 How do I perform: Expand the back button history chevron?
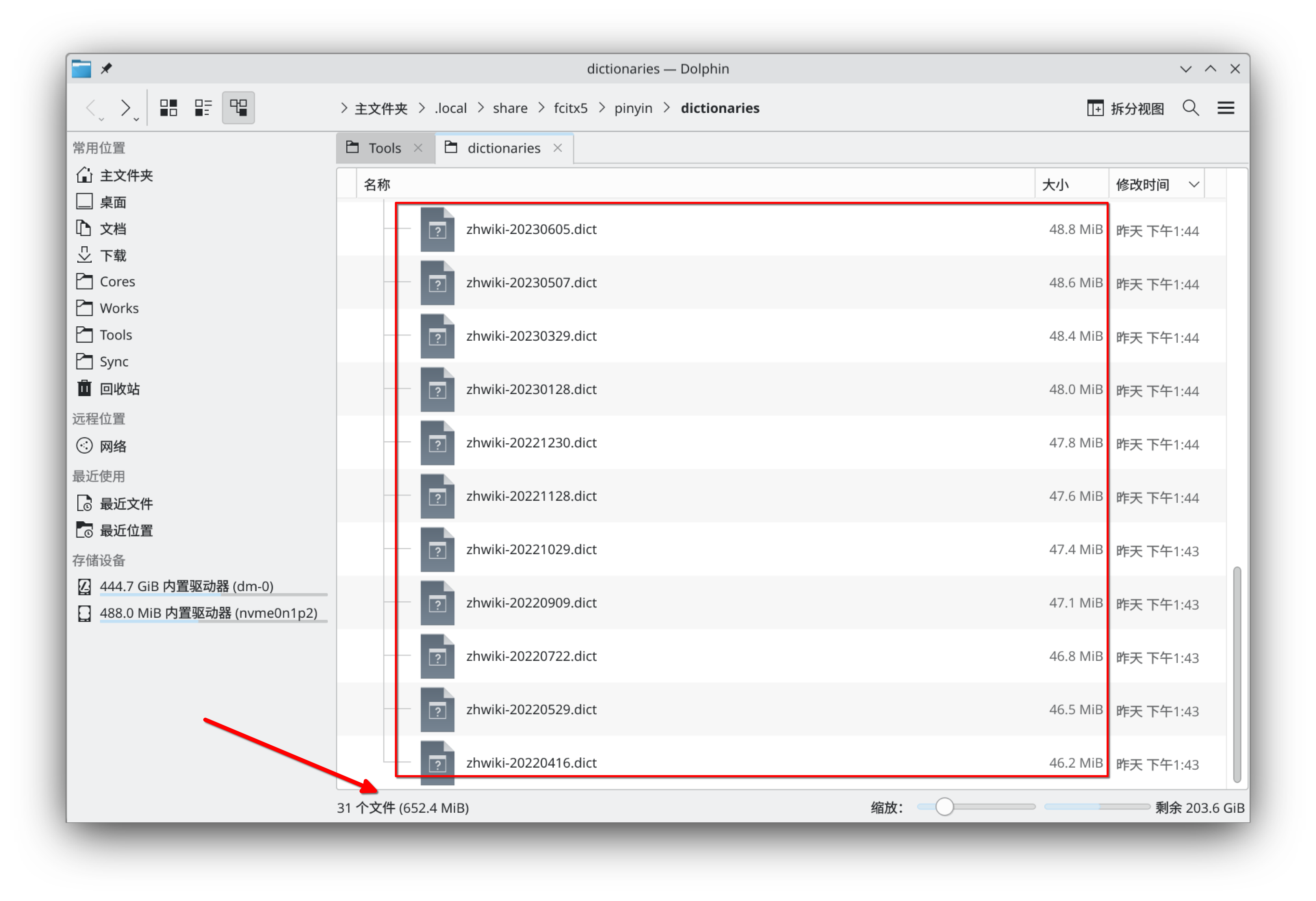coord(101,119)
